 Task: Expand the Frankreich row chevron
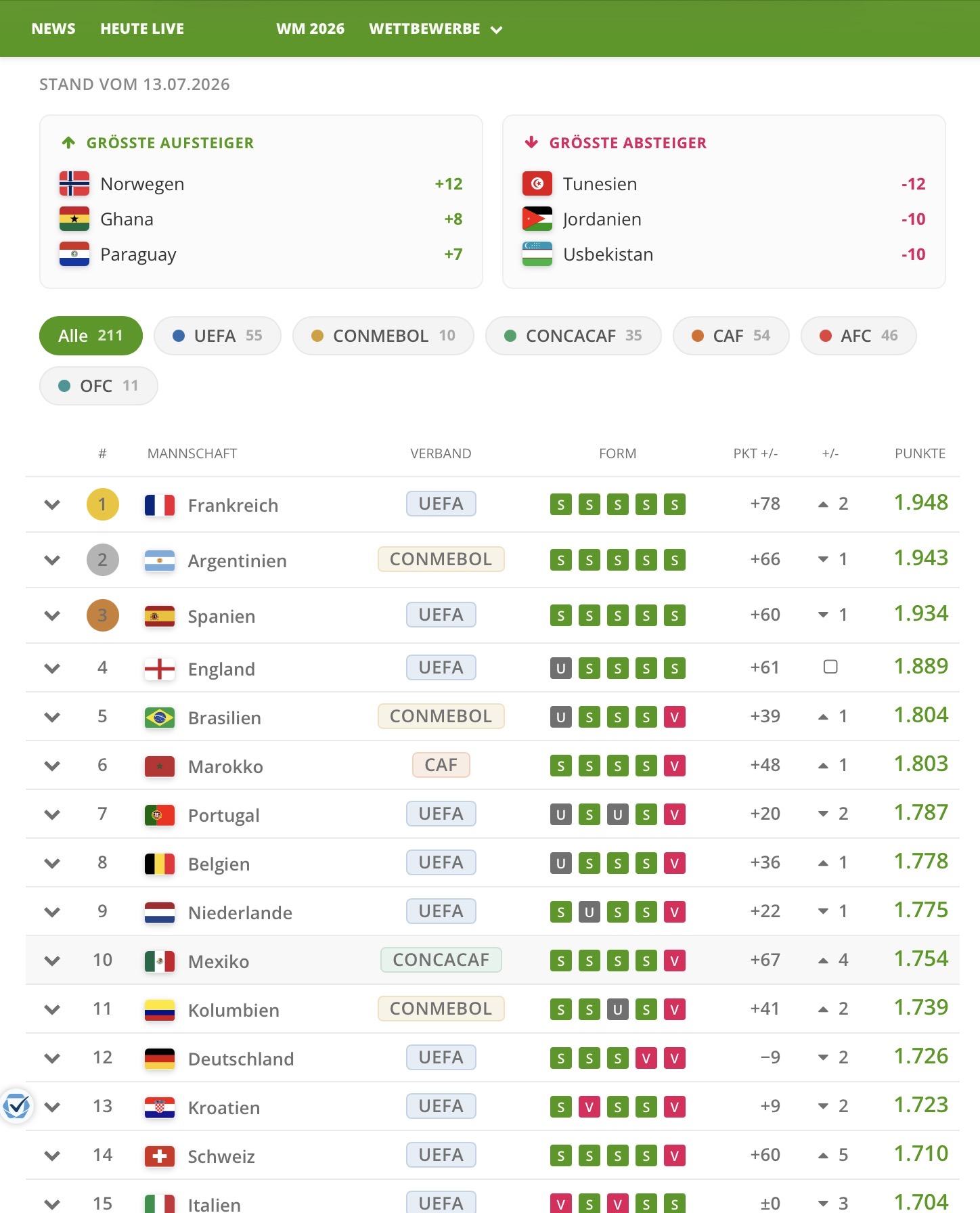tap(52, 505)
